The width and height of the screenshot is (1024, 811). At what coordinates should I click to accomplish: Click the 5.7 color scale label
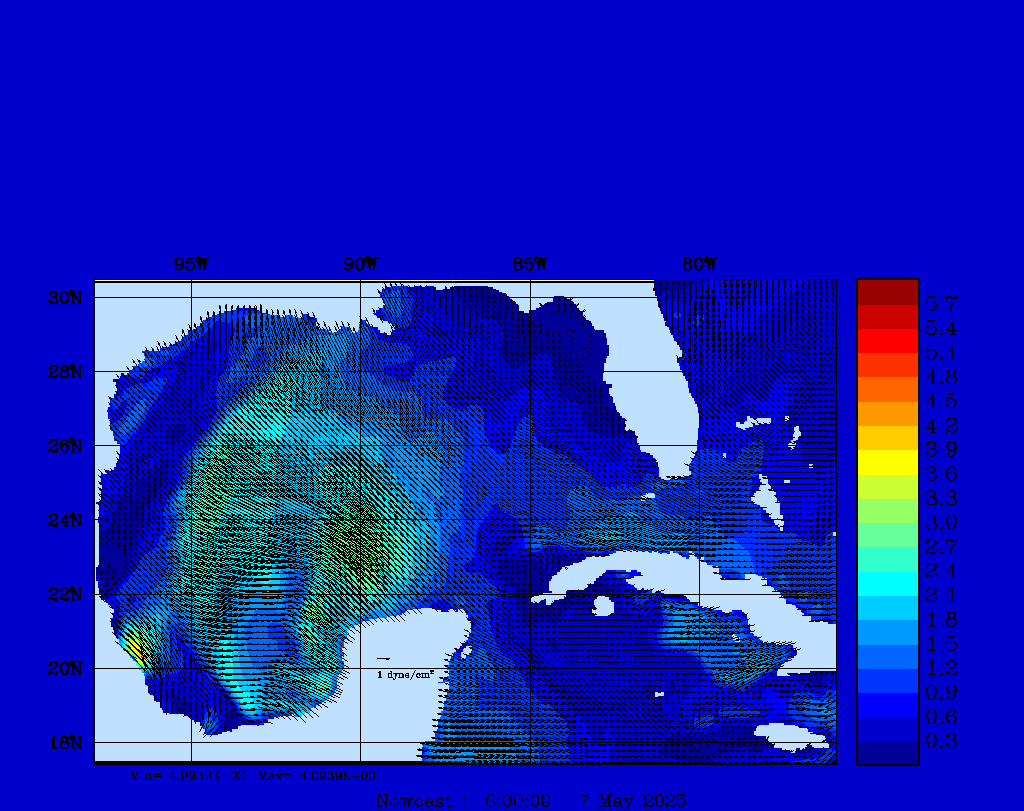click(941, 304)
